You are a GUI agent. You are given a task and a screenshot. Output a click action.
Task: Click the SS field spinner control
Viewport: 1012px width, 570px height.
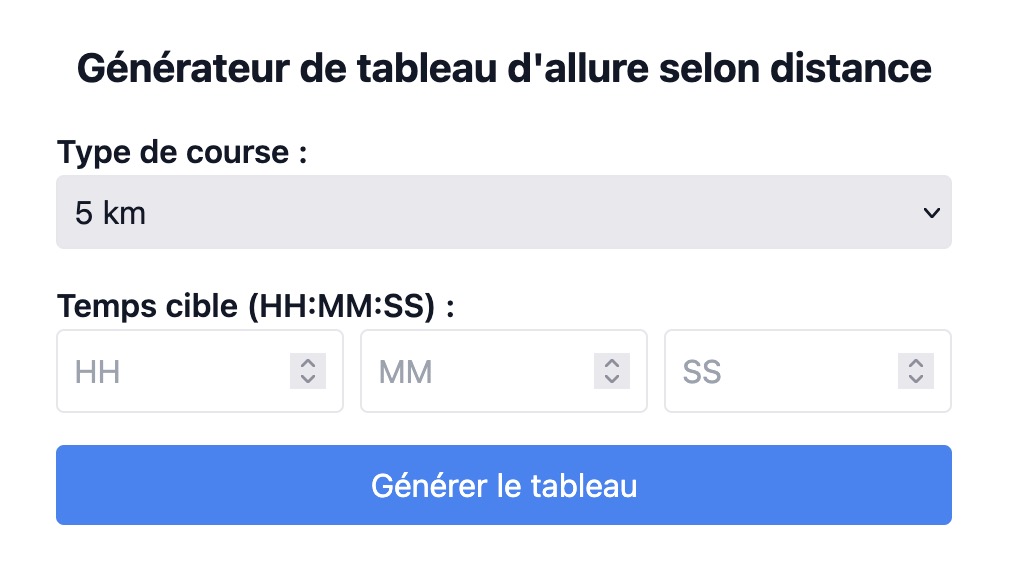pyautogui.click(x=916, y=371)
